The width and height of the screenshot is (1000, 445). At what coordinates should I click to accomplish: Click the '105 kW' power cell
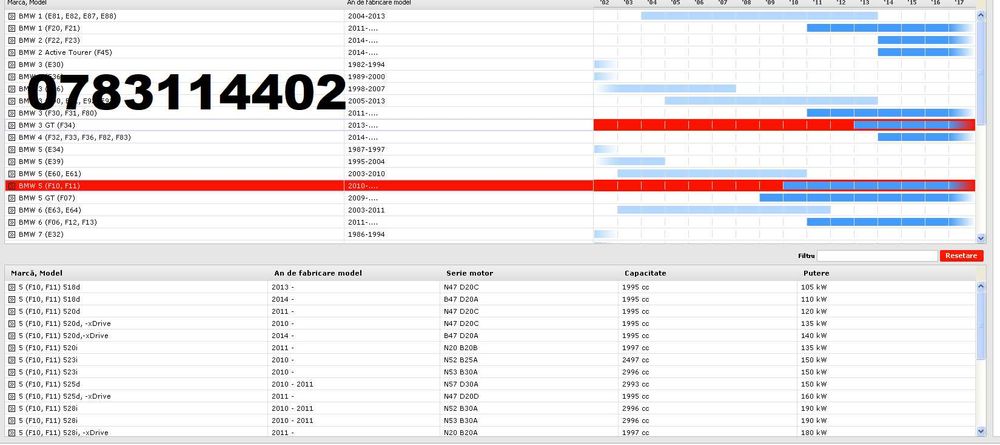click(814, 287)
